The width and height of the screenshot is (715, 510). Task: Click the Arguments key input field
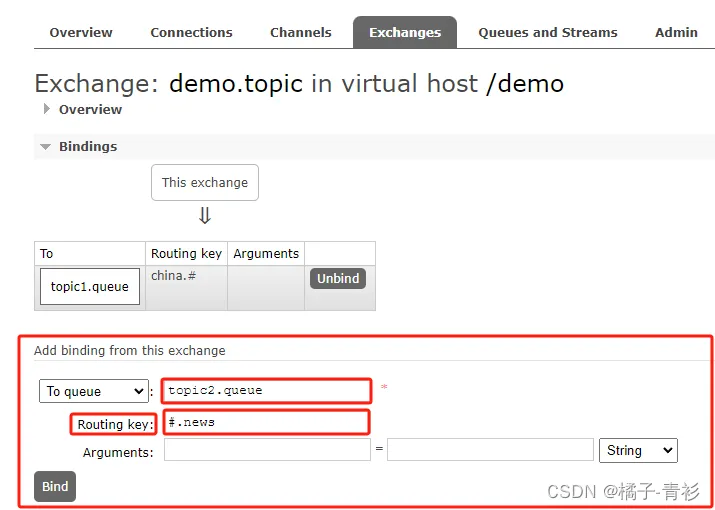267,449
